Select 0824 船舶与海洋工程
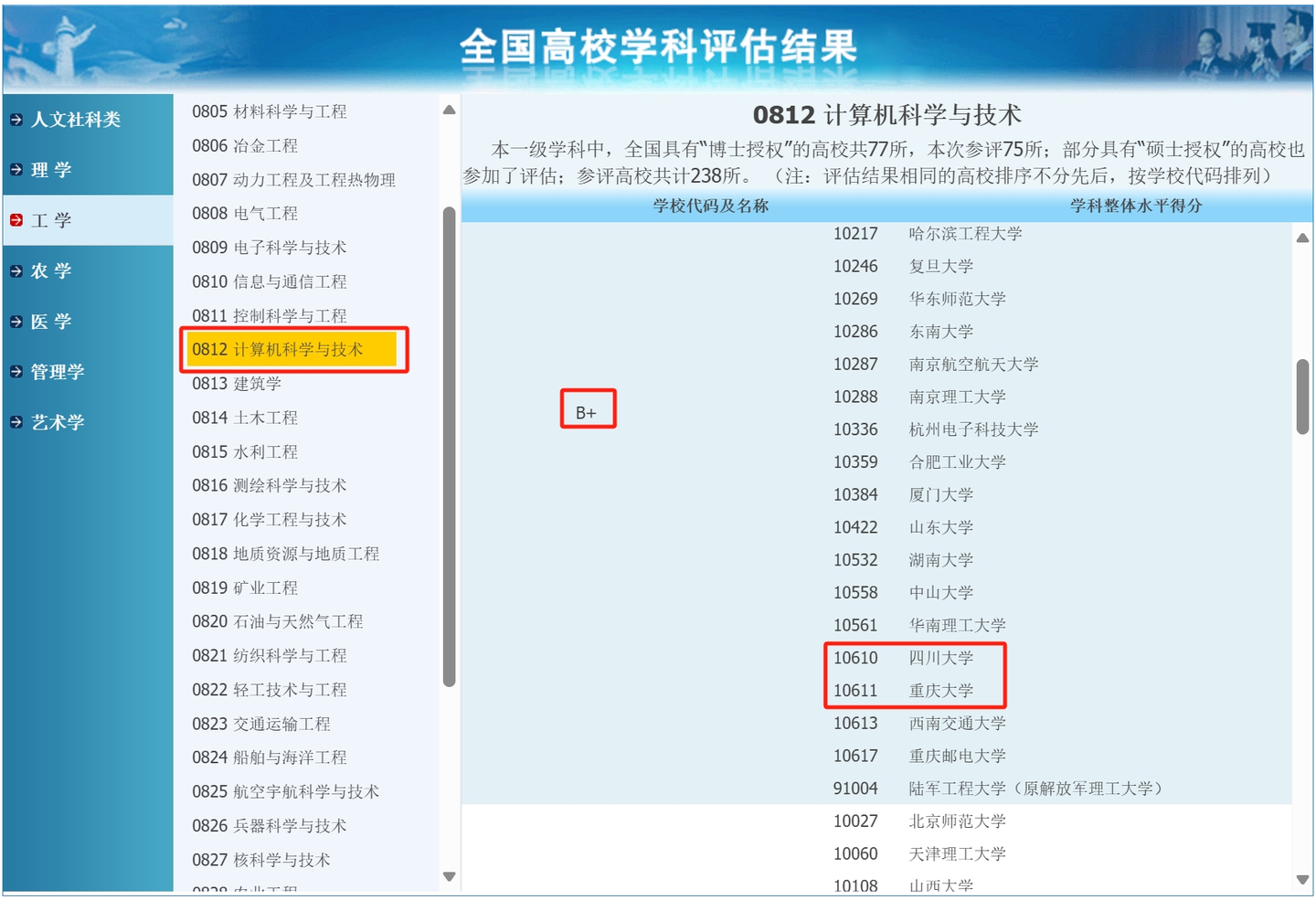Screen dimensions: 1316x900 coord(270,758)
